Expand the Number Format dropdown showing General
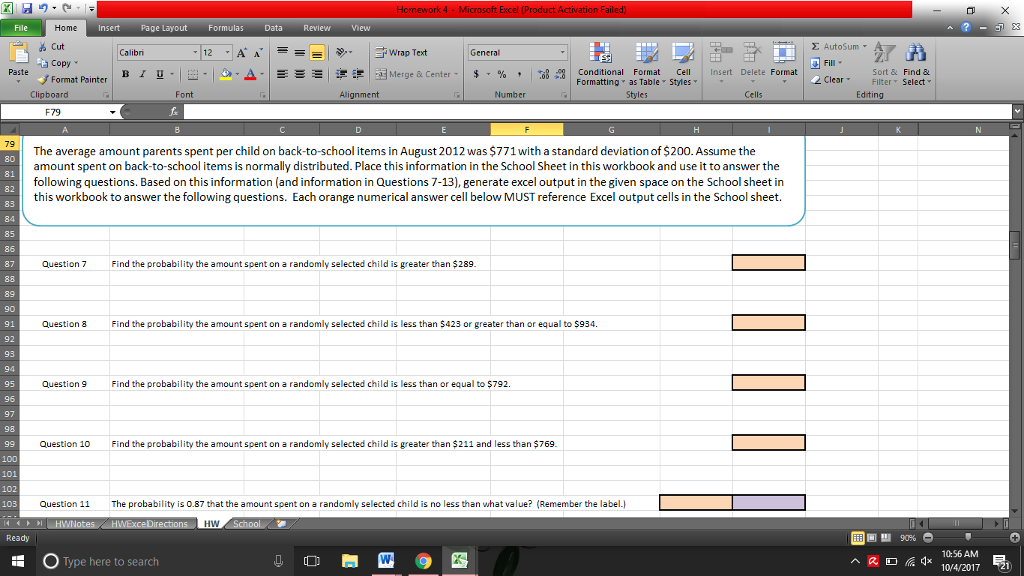The height and width of the screenshot is (576, 1024). (x=561, y=52)
